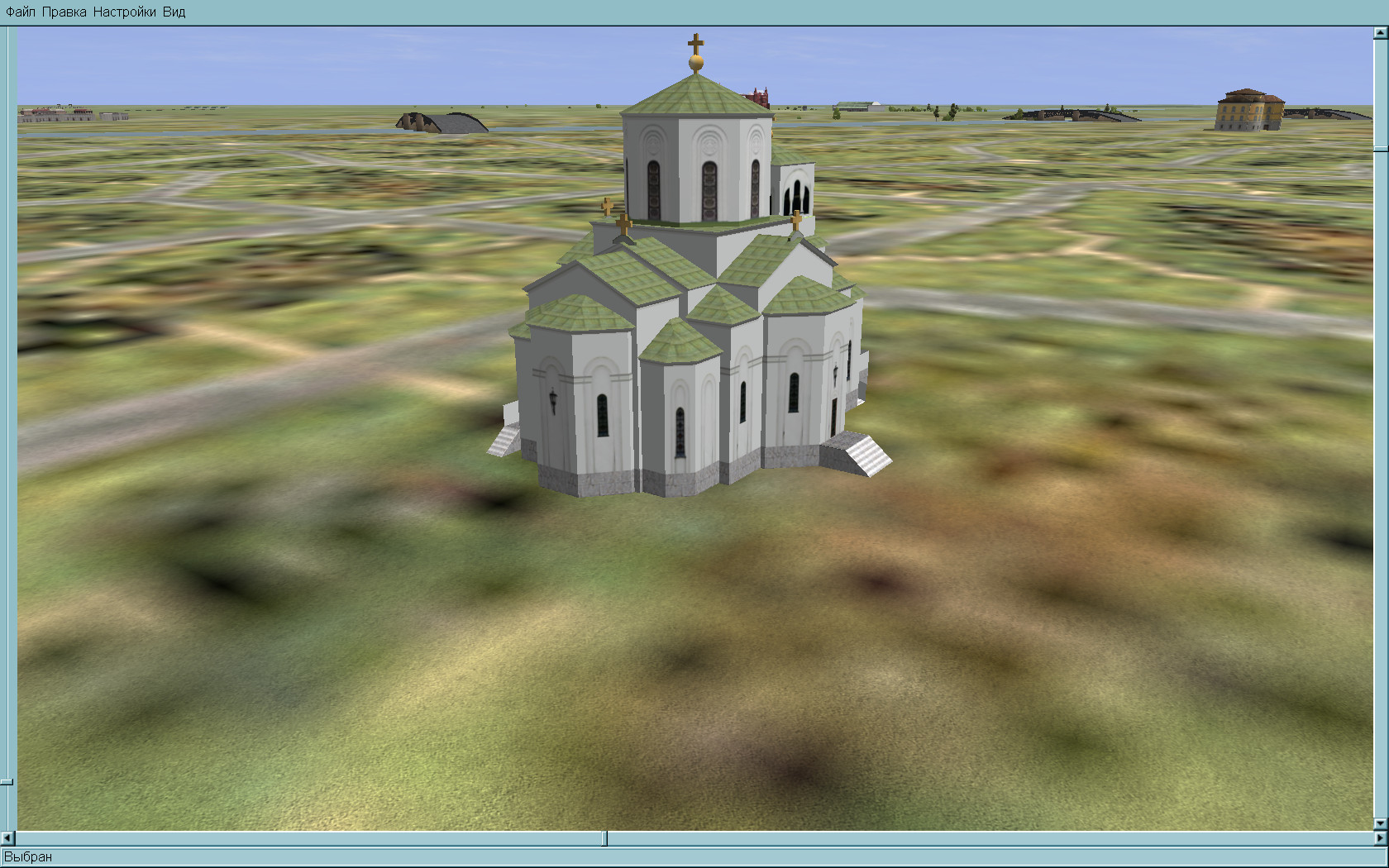Viewport: 1389px width, 868px height.
Task: Open the Настройки menu
Action: click(124, 12)
